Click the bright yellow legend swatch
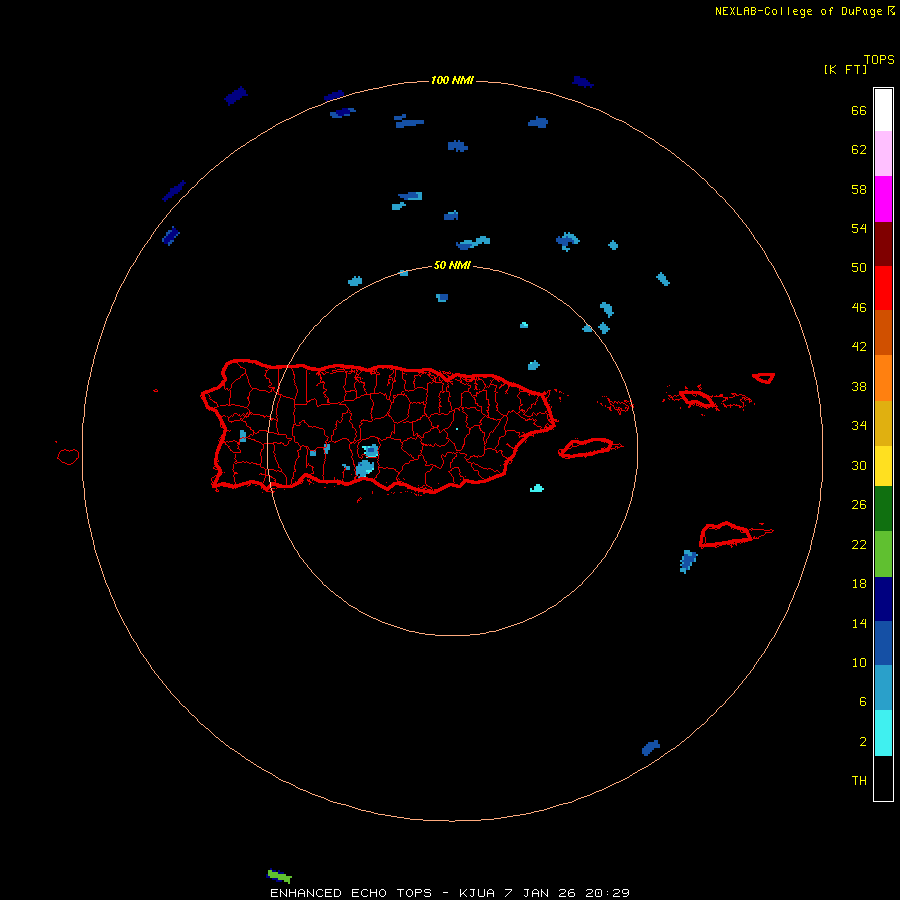Image resolution: width=900 pixels, height=900 pixels. pyautogui.click(x=883, y=466)
